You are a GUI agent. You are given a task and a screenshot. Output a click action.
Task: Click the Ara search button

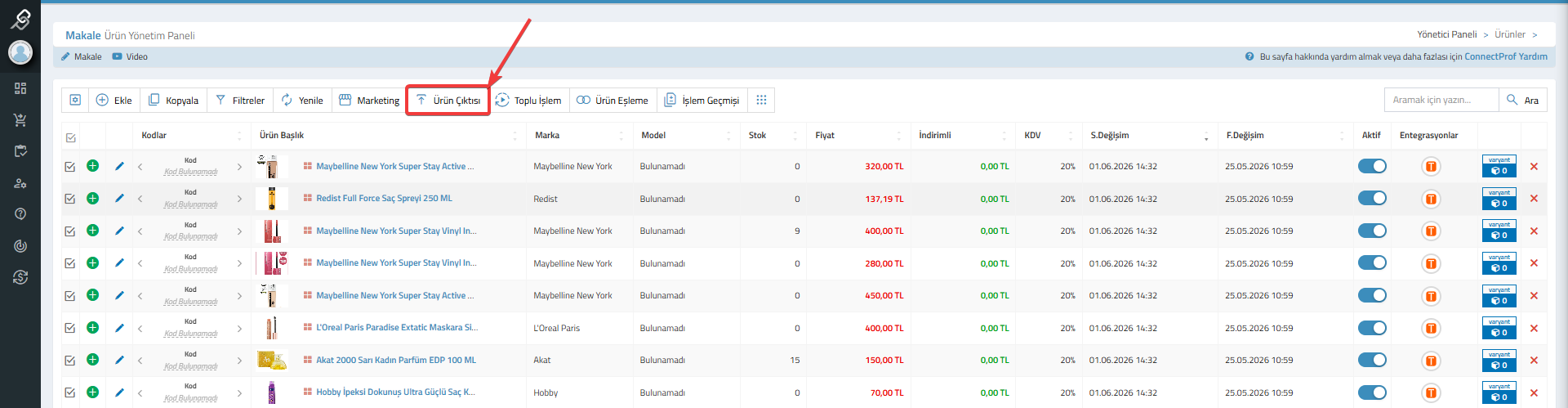pyautogui.click(x=1523, y=100)
